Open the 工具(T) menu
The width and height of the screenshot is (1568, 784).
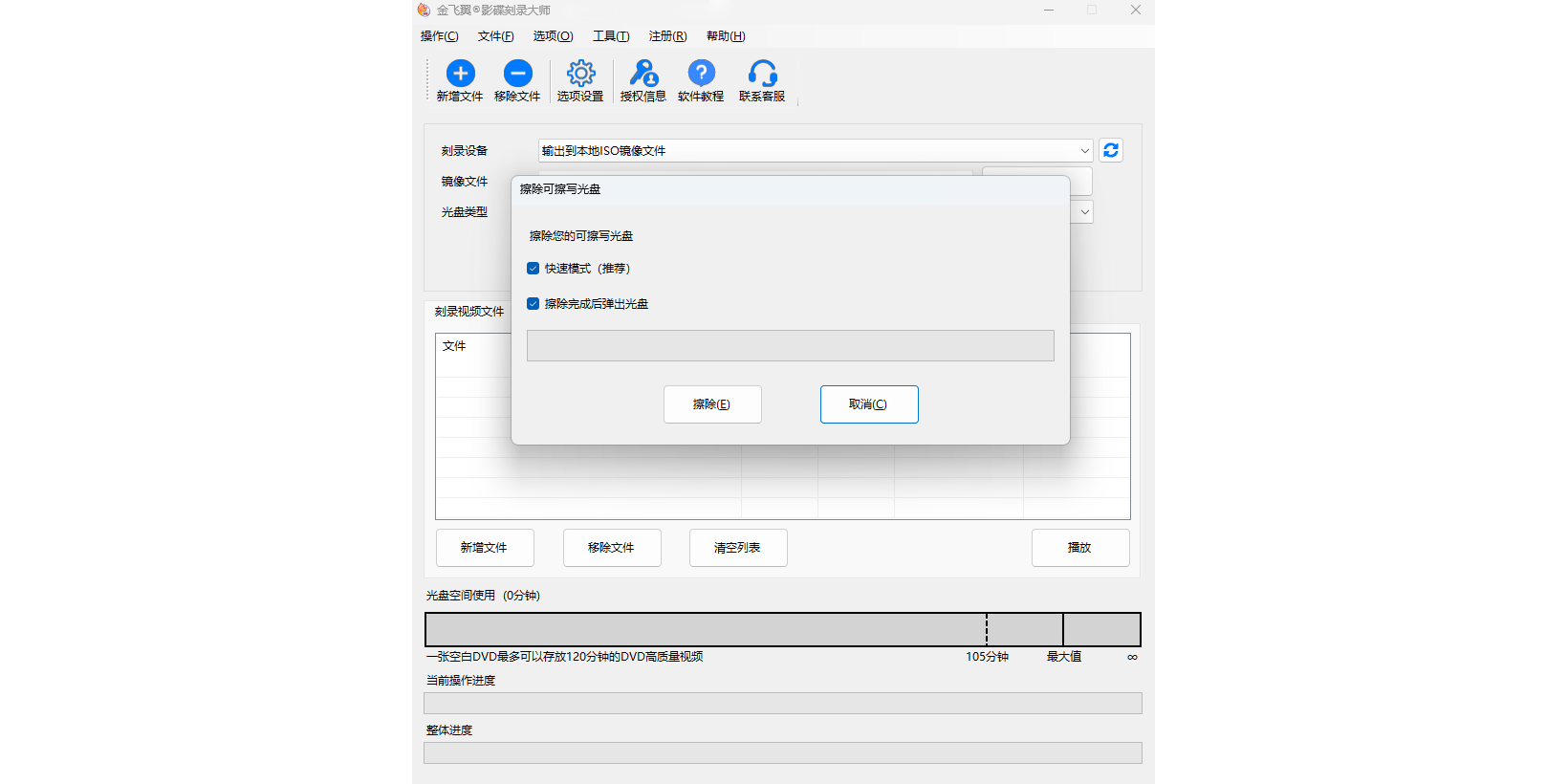pos(611,36)
